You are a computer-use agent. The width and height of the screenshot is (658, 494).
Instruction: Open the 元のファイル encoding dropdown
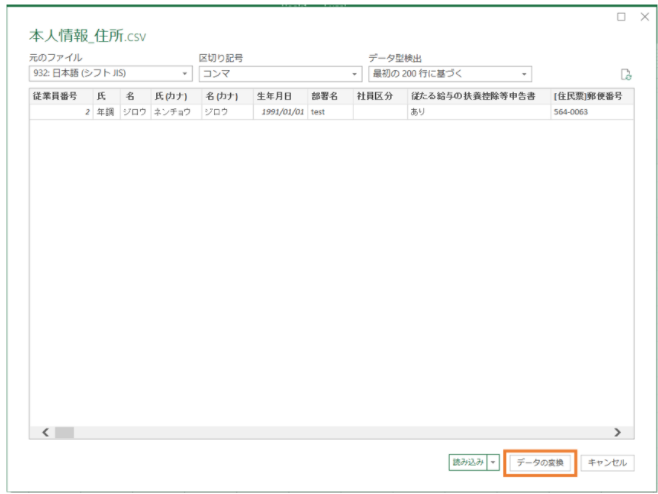click(185, 74)
